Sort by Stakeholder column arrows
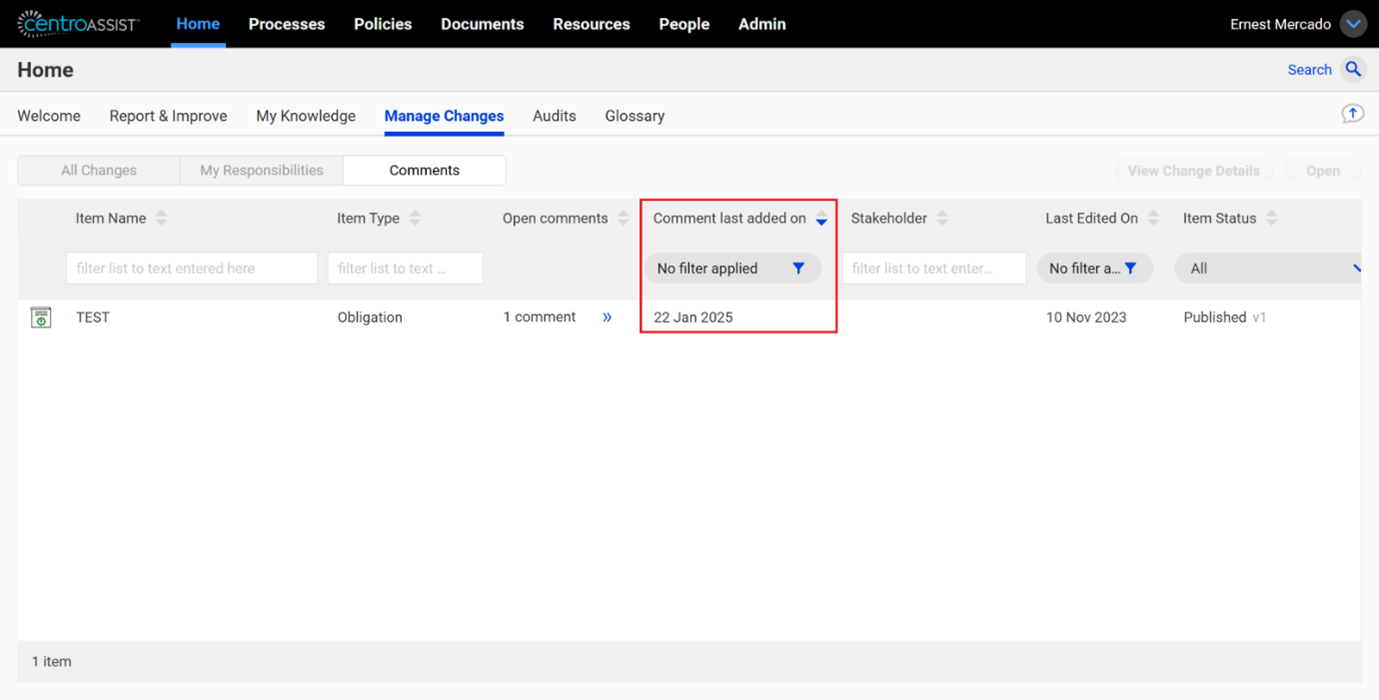The height and width of the screenshot is (700, 1379). pos(942,218)
